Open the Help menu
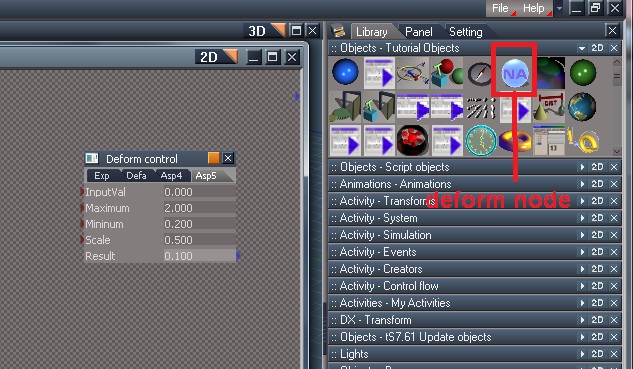 (x=535, y=8)
